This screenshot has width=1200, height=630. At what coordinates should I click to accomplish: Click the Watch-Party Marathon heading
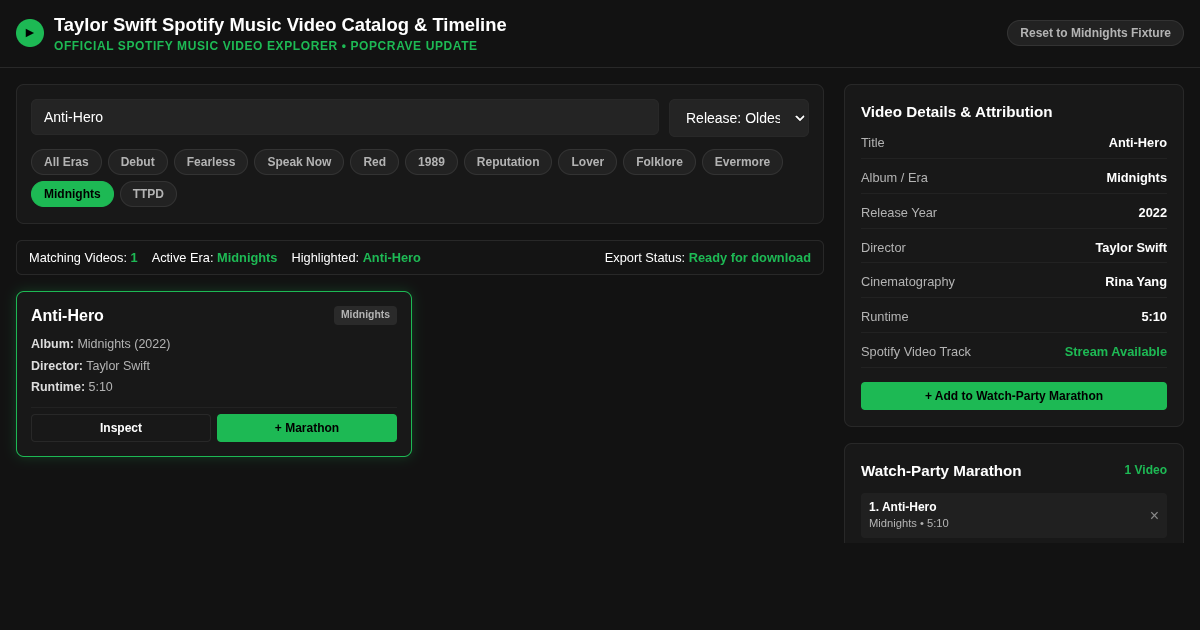(x=941, y=471)
